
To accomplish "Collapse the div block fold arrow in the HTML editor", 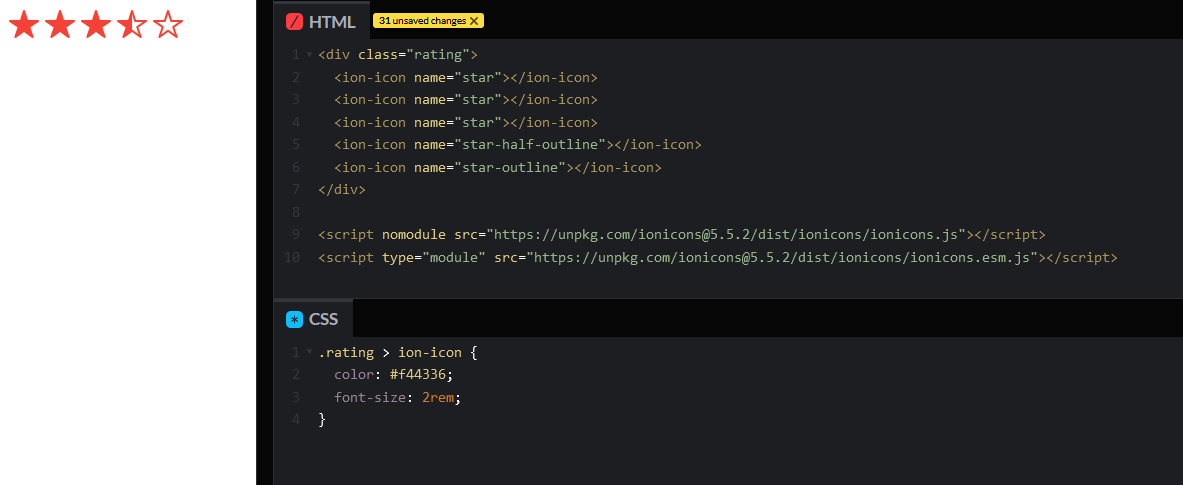I will pyautogui.click(x=309, y=55).
